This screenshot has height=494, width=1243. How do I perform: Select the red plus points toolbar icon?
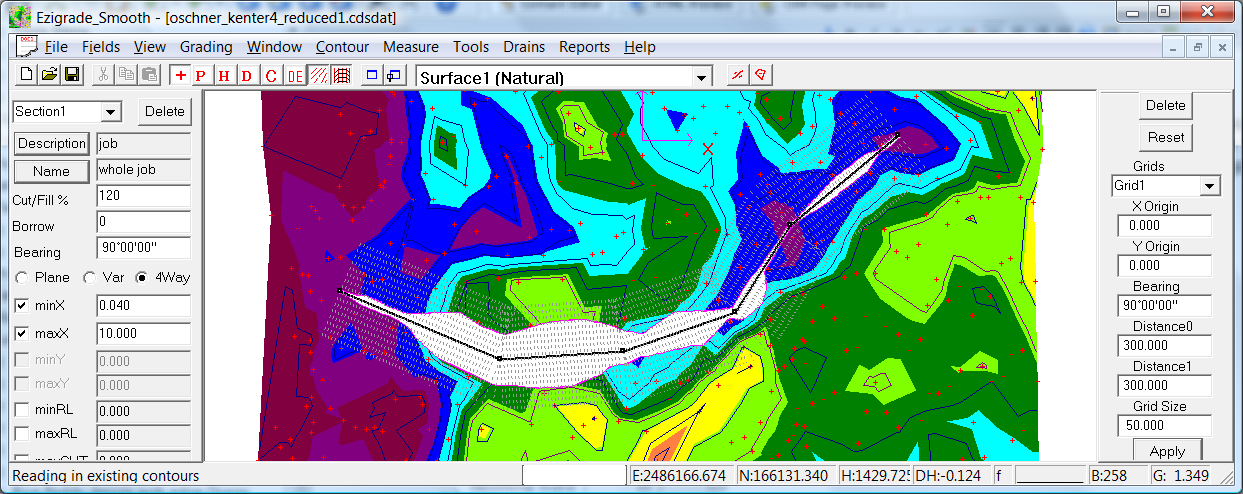pyautogui.click(x=180, y=76)
